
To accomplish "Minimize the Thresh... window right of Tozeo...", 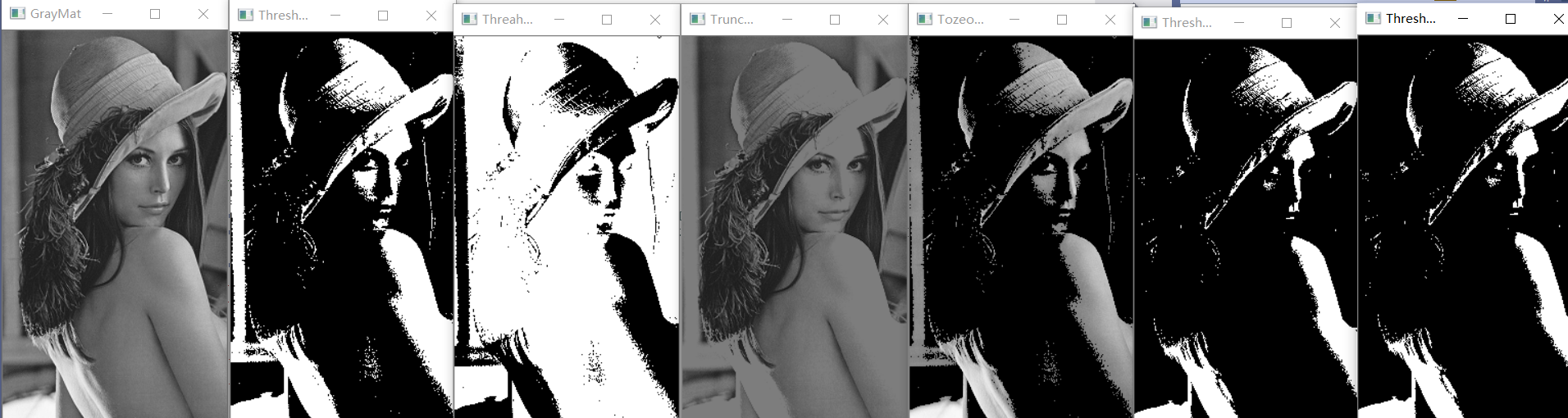I will click(x=1239, y=22).
